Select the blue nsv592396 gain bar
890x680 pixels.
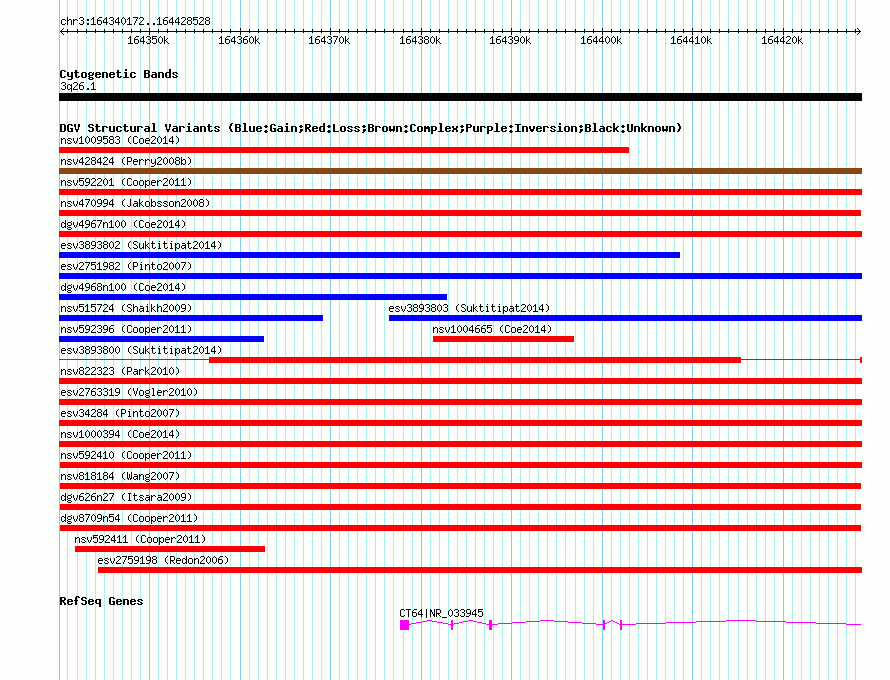click(x=162, y=339)
